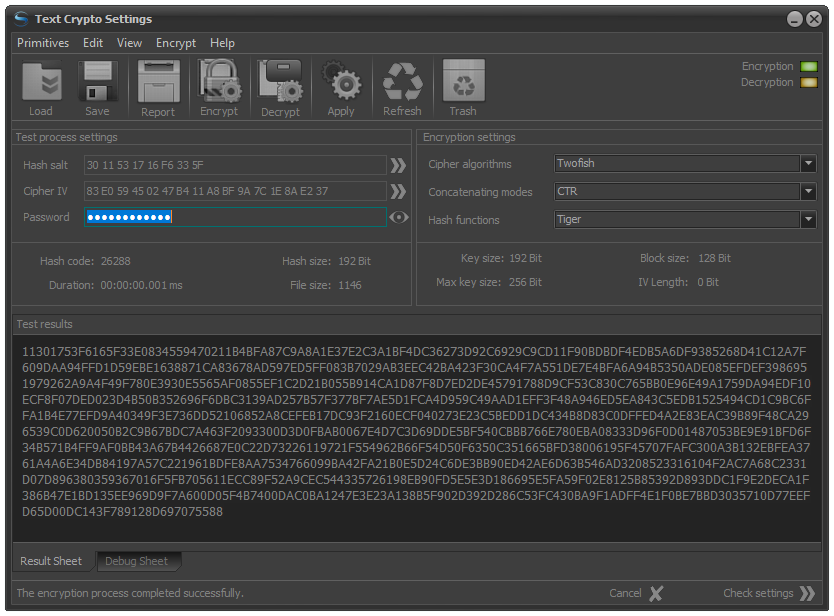Click the green Encryption indicator swatch
834x616 pixels.
[809, 66]
